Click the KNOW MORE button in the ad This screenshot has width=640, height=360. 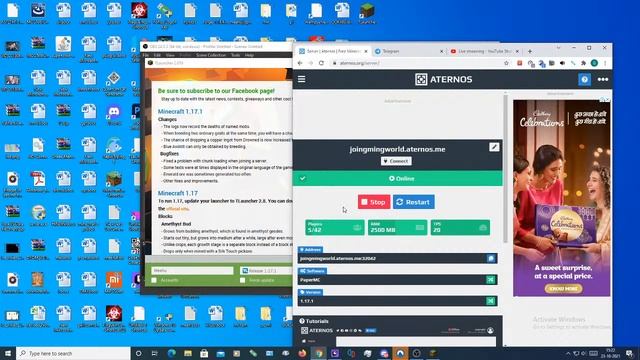click(x=563, y=289)
